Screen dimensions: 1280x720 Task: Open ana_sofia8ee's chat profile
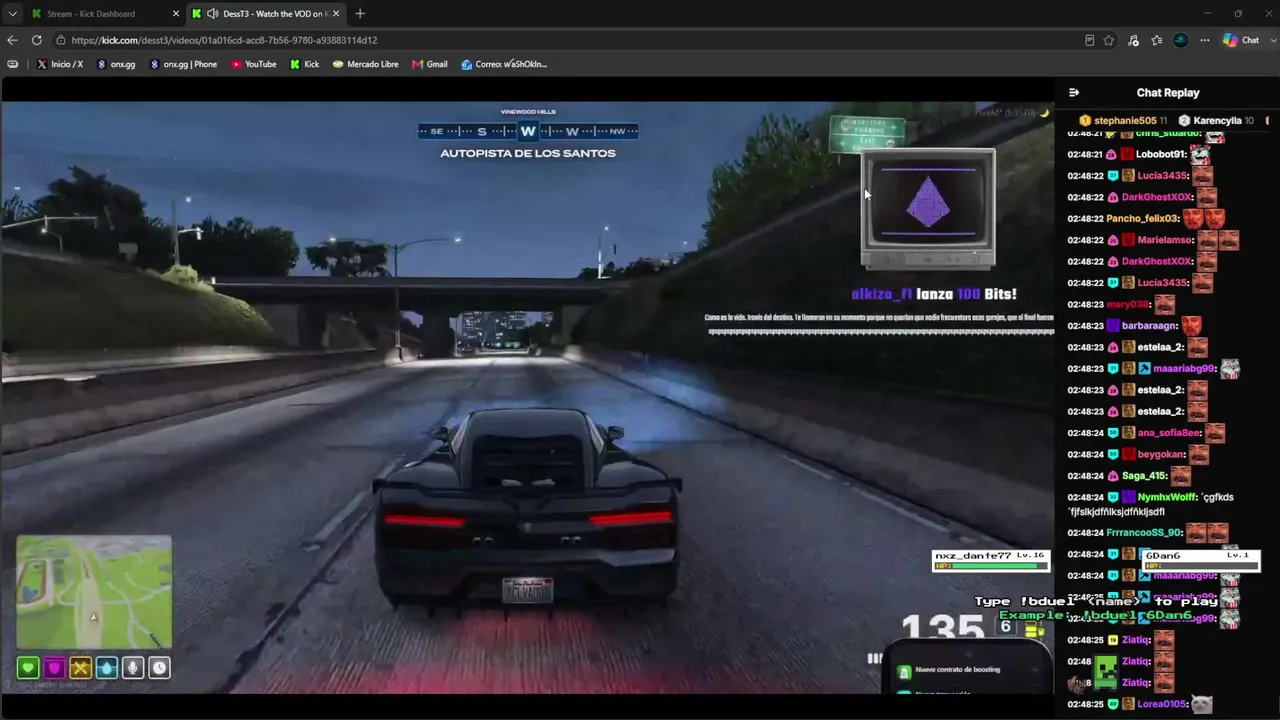[1169, 433]
